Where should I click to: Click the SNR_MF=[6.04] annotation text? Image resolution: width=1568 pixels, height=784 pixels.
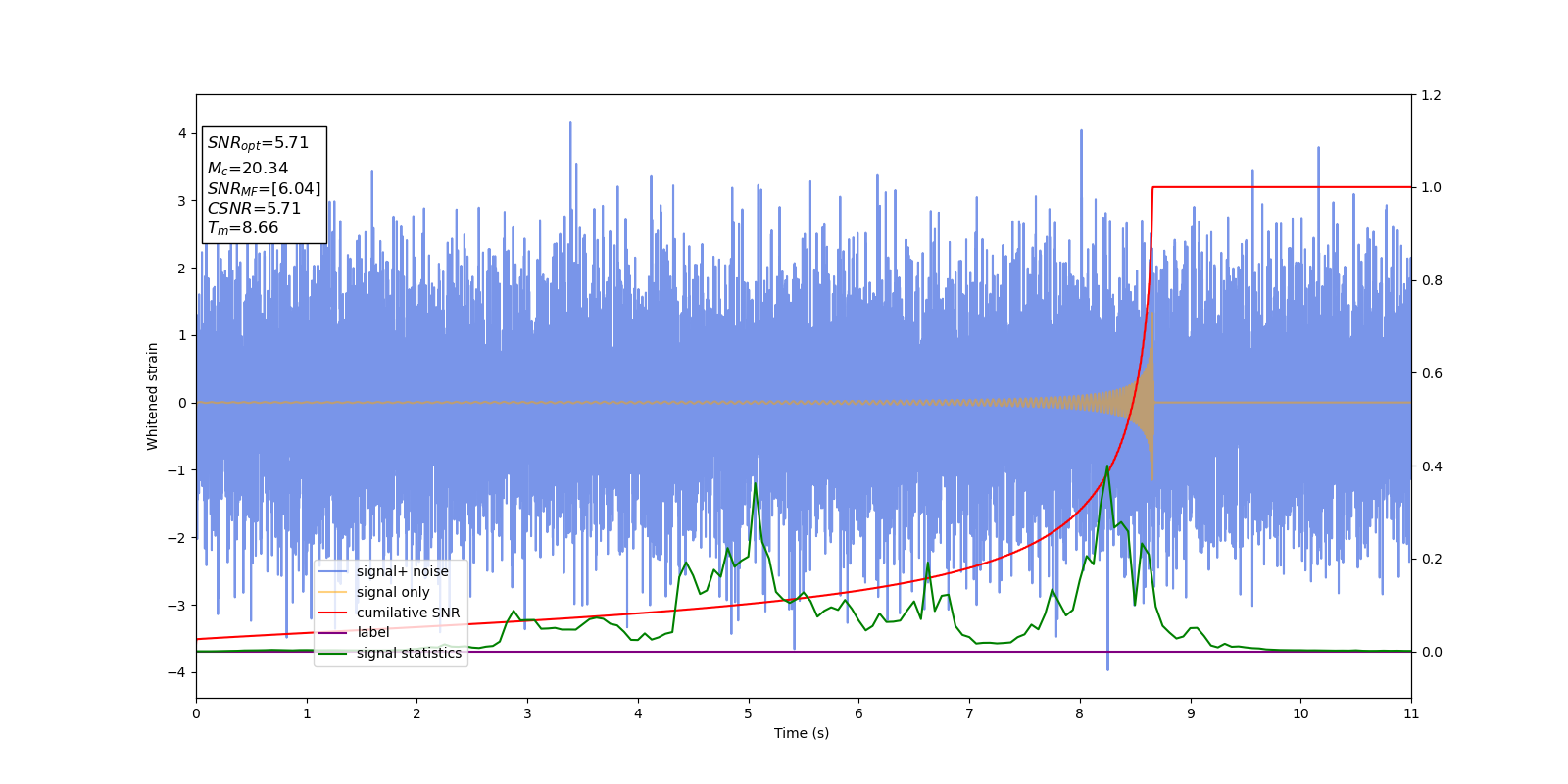coord(264,189)
